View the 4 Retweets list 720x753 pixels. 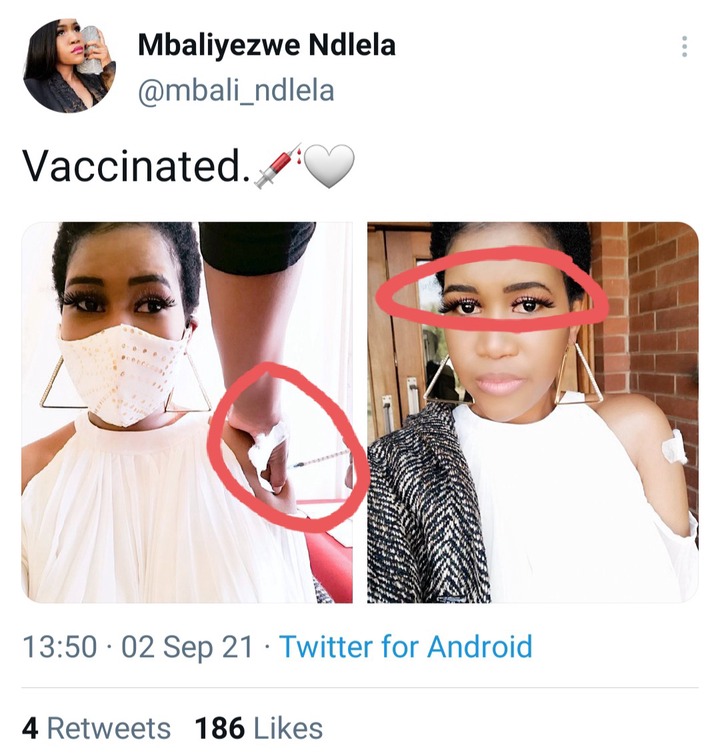tap(97, 728)
